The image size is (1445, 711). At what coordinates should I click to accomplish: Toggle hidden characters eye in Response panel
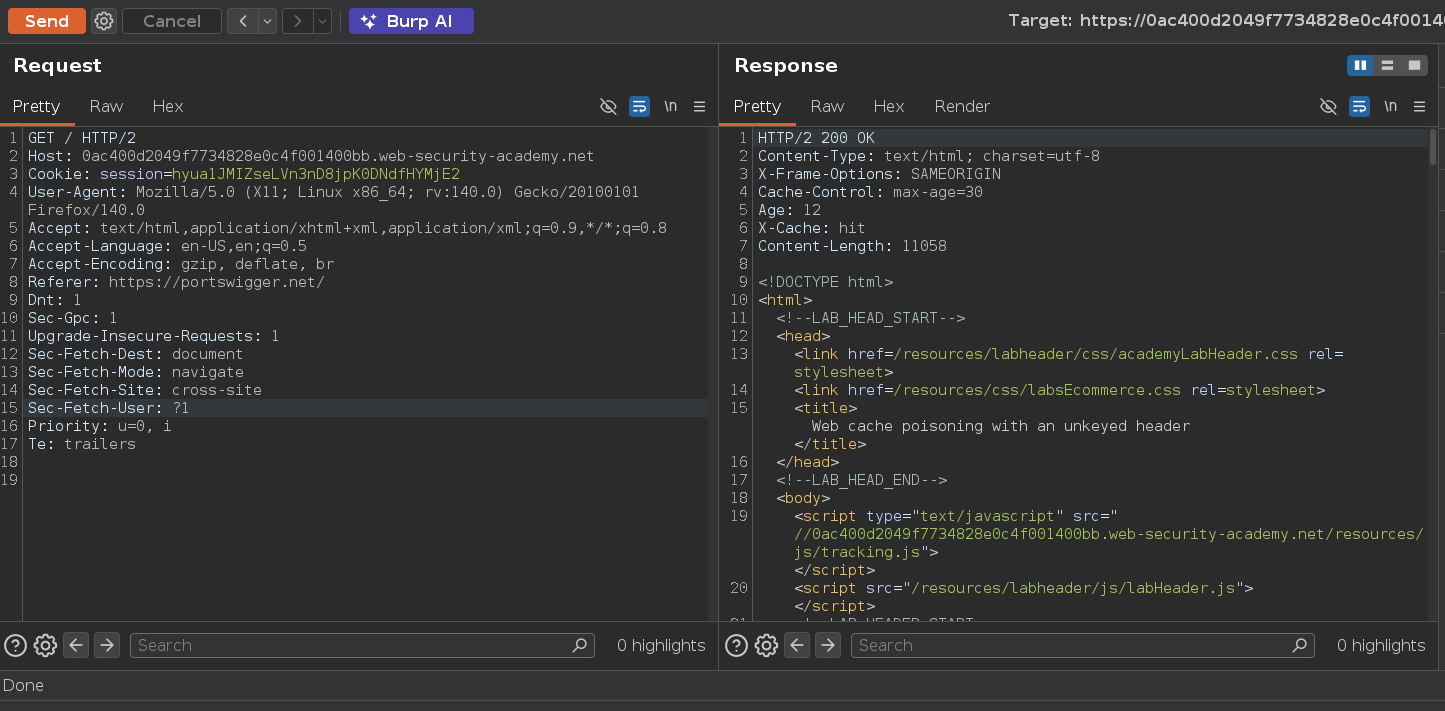1328,106
